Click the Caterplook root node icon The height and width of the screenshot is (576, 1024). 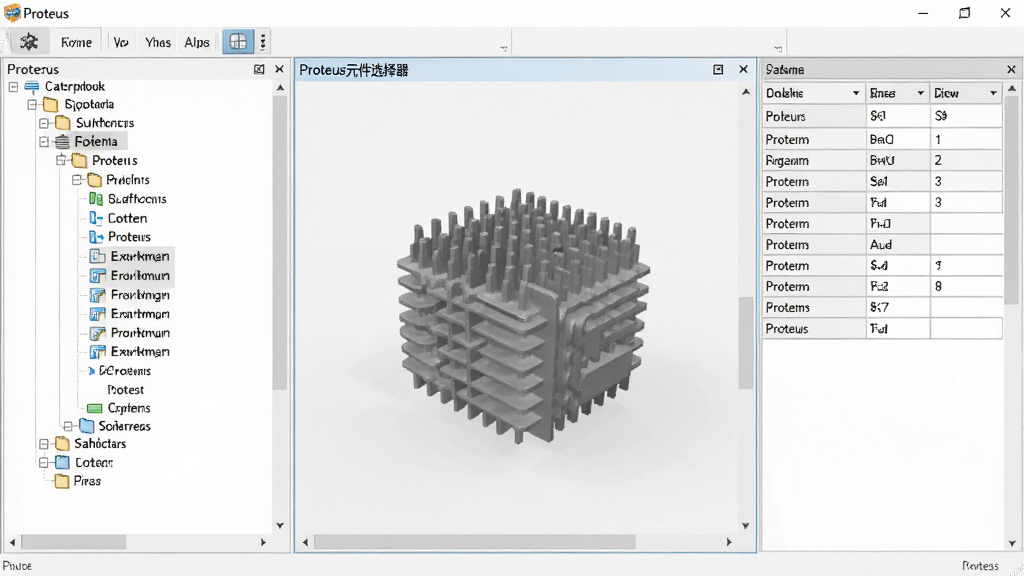(x=32, y=86)
